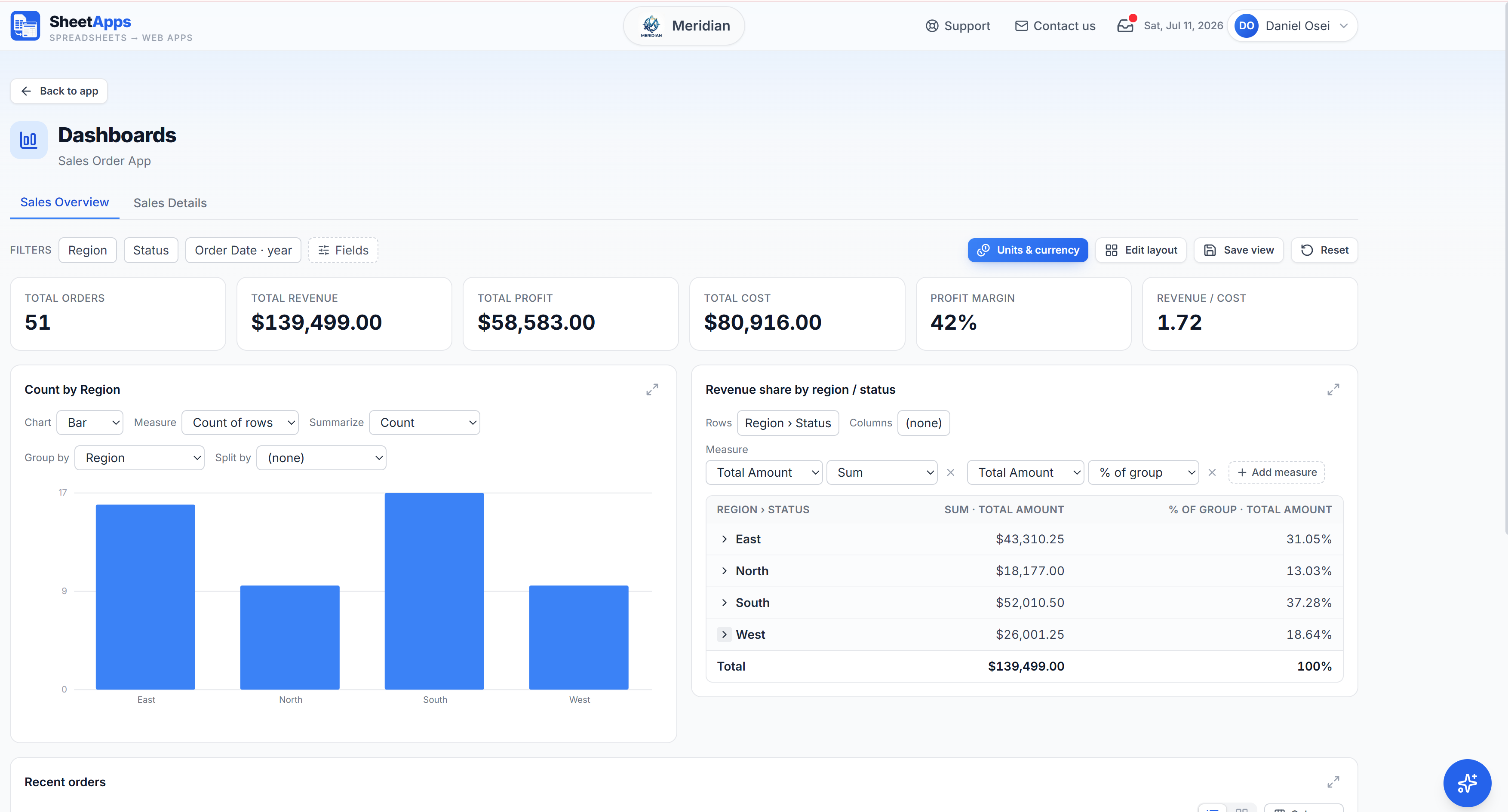Click the Total row $139,499.00 value
1508x812 pixels.
point(1026,667)
